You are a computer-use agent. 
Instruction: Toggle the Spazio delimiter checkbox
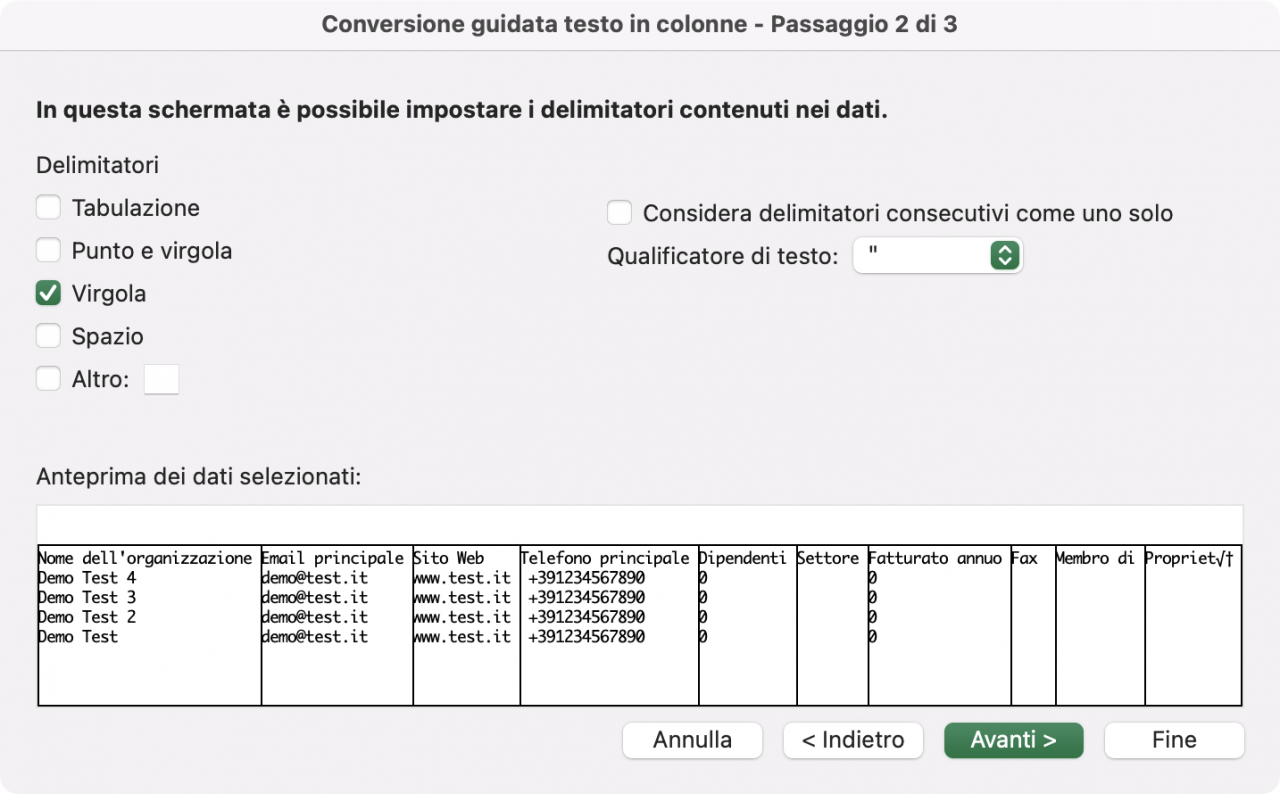point(48,337)
